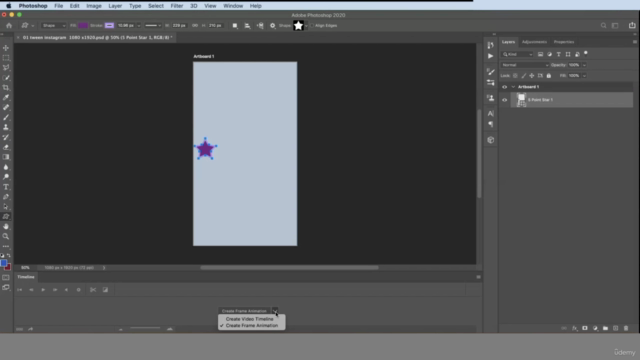Select the Zoom tool
This screenshot has width=640, height=360.
[6, 236]
